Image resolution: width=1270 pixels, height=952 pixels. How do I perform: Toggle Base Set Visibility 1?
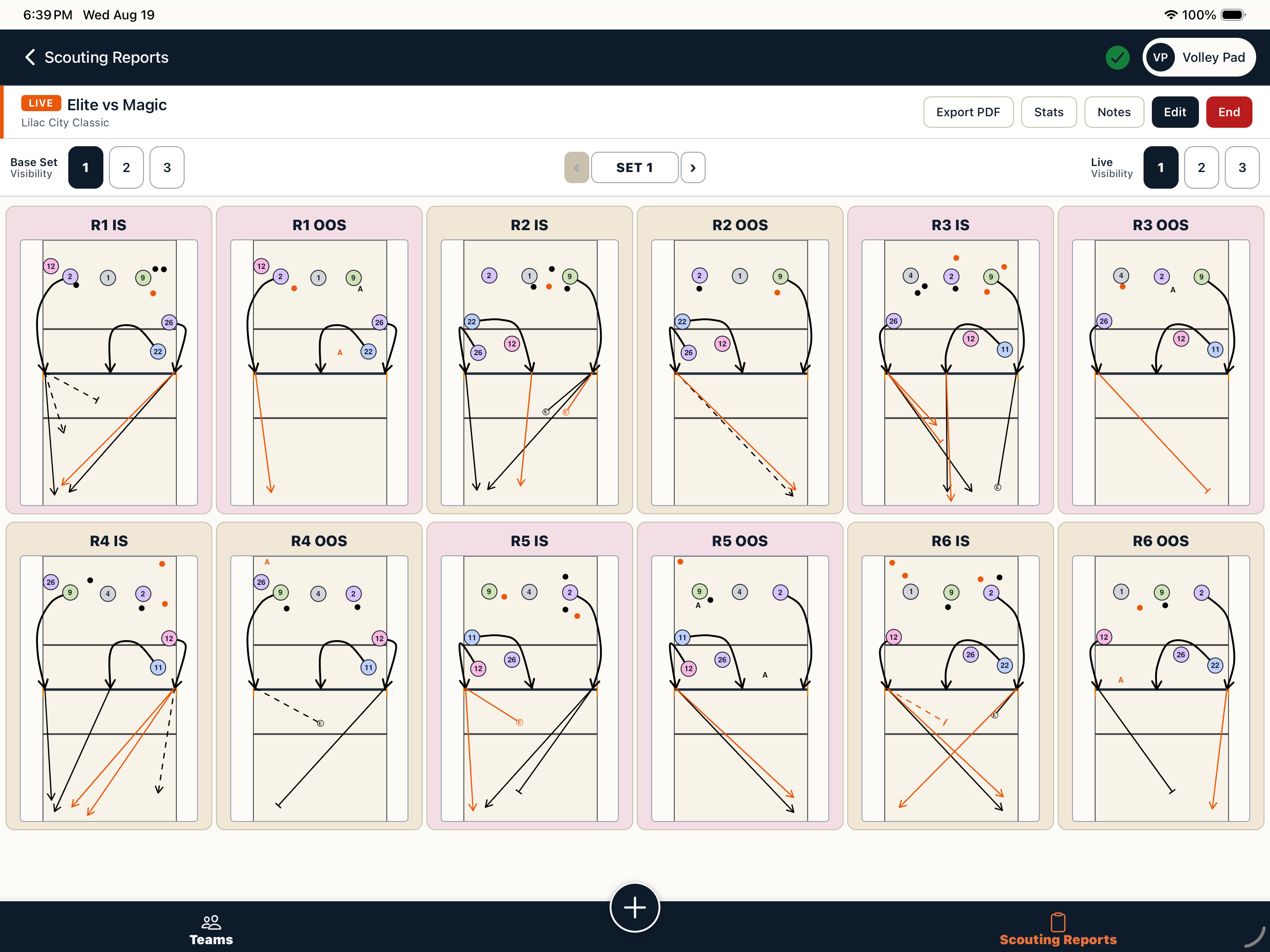pos(85,167)
